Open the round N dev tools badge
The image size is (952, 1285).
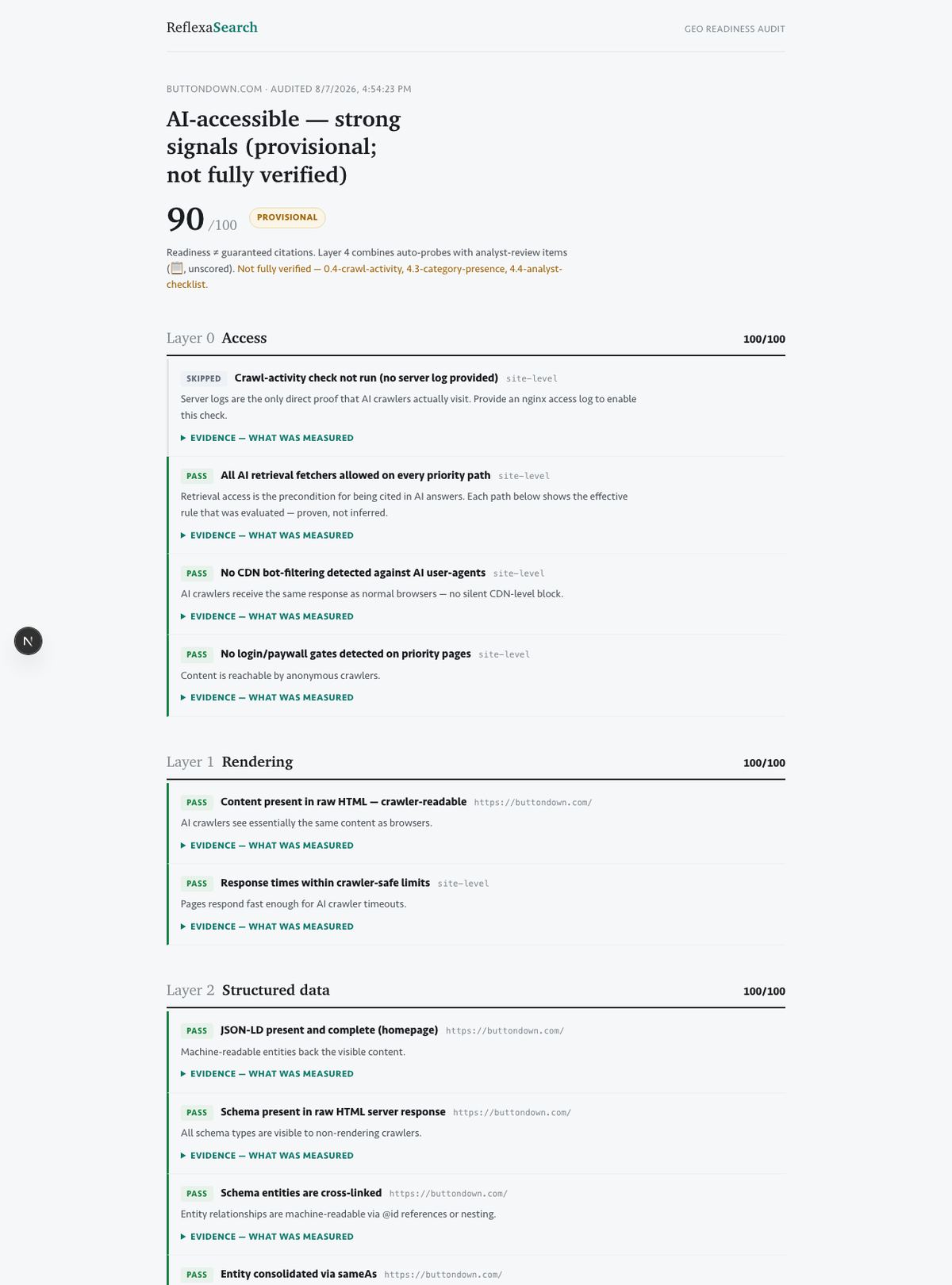tap(28, 641)
